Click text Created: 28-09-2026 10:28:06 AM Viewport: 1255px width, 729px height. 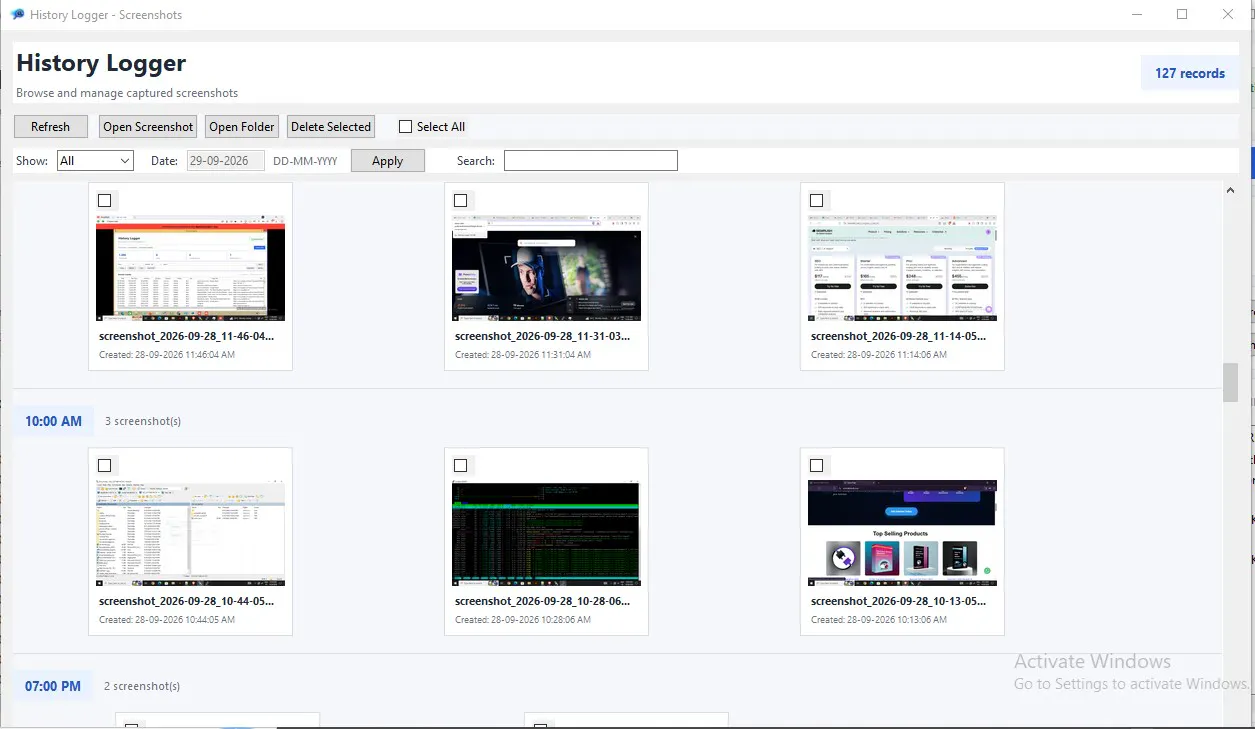click(x=523, y=620)
